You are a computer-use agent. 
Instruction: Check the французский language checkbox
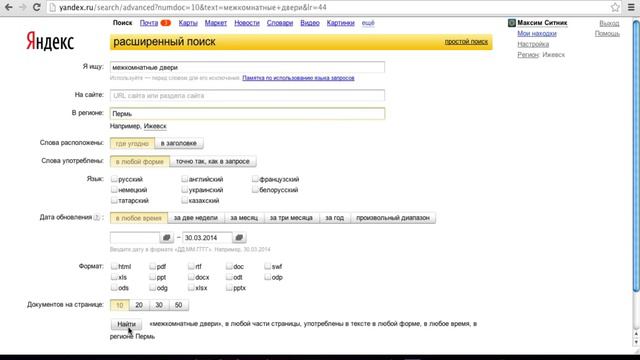point(255,179)
